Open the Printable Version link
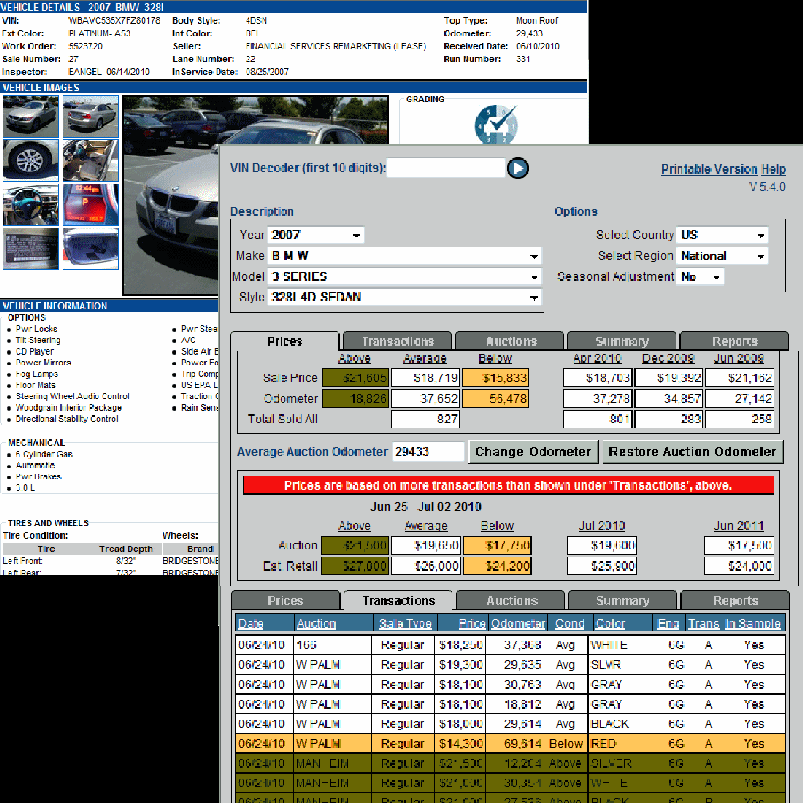This screenshot has height=803, width=803. point(709,169)
